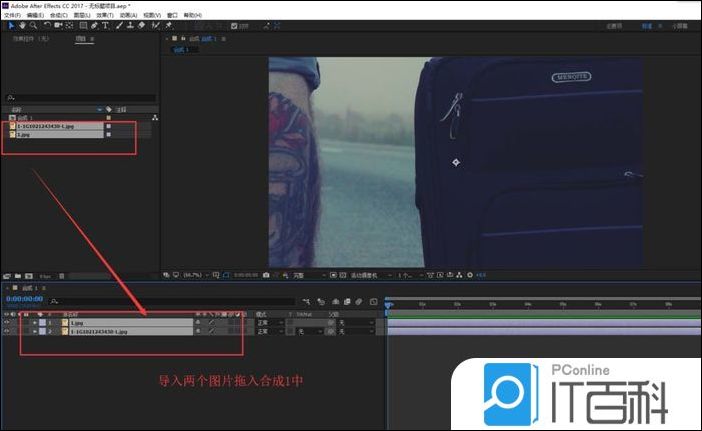Hide layer 1 using its eye icon

[6, 322]
